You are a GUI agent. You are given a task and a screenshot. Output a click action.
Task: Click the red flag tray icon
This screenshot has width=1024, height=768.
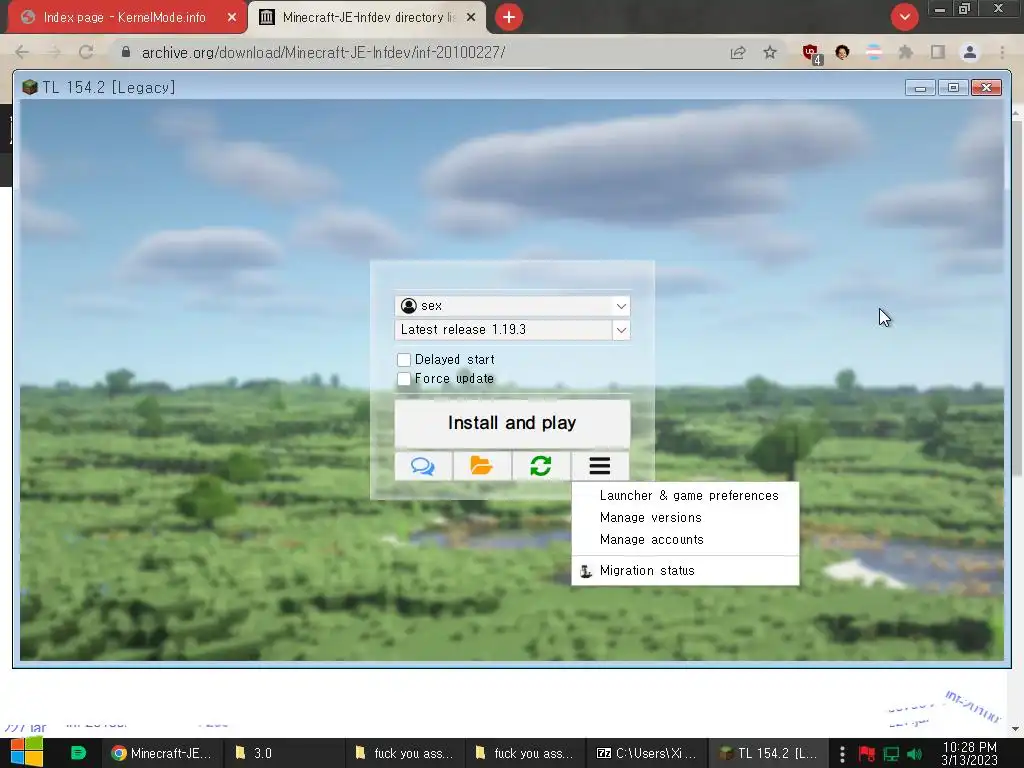(867, 754)
